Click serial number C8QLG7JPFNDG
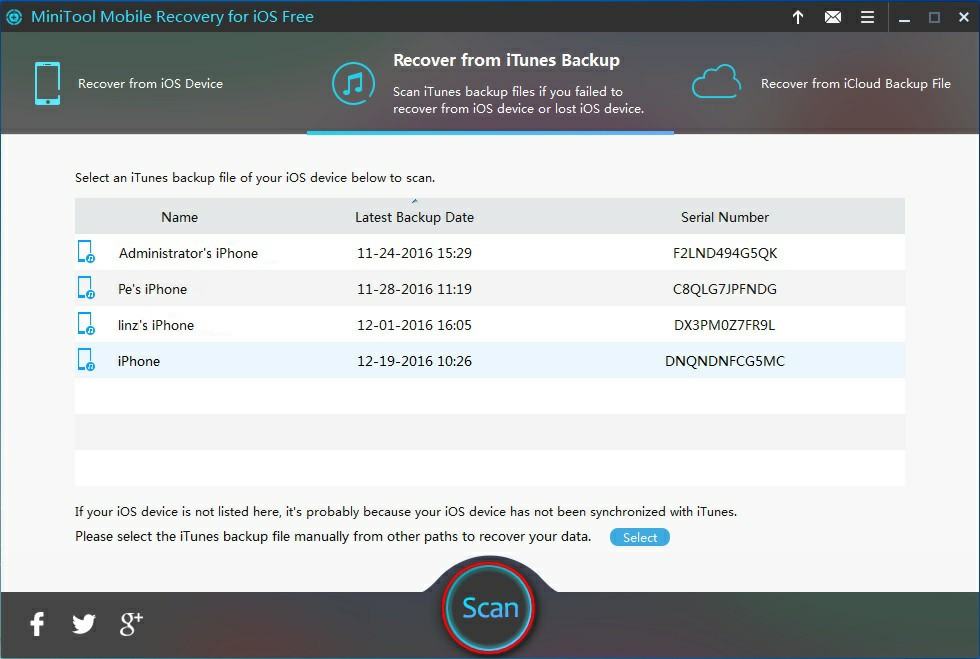The width and height of the screenshot is (980, 659). tap(725, 289)
